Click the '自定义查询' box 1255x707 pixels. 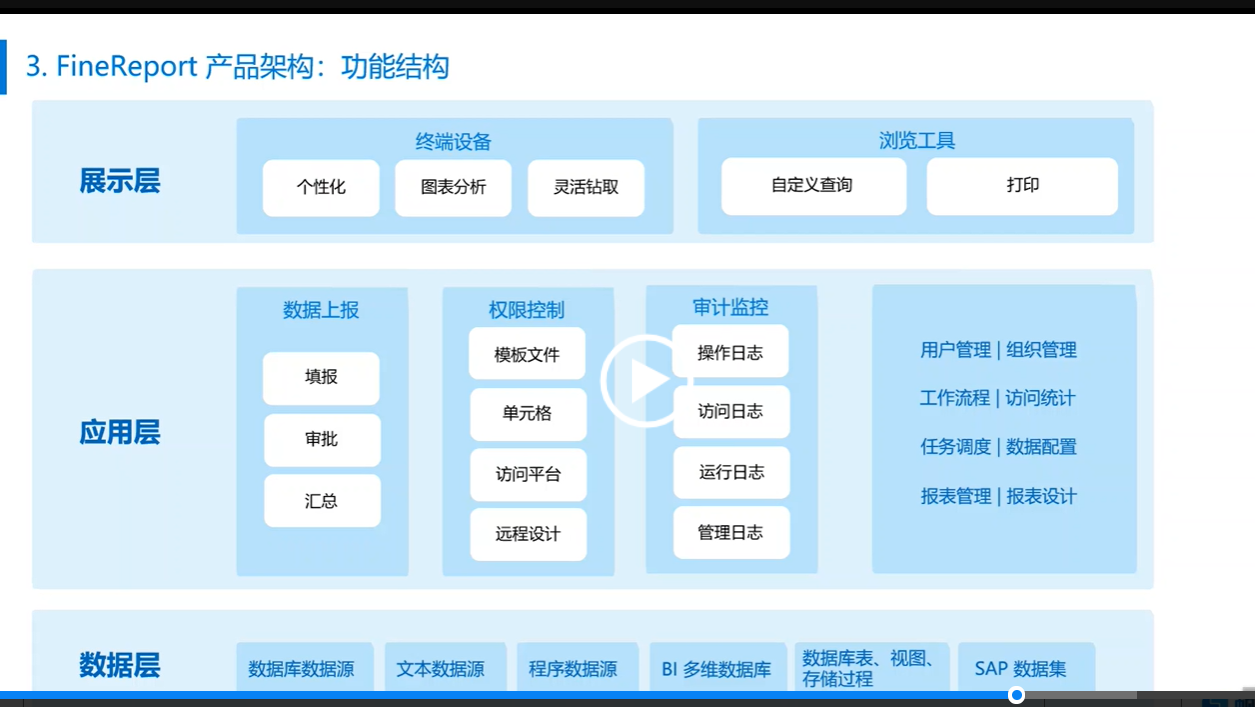click(814, 186)
